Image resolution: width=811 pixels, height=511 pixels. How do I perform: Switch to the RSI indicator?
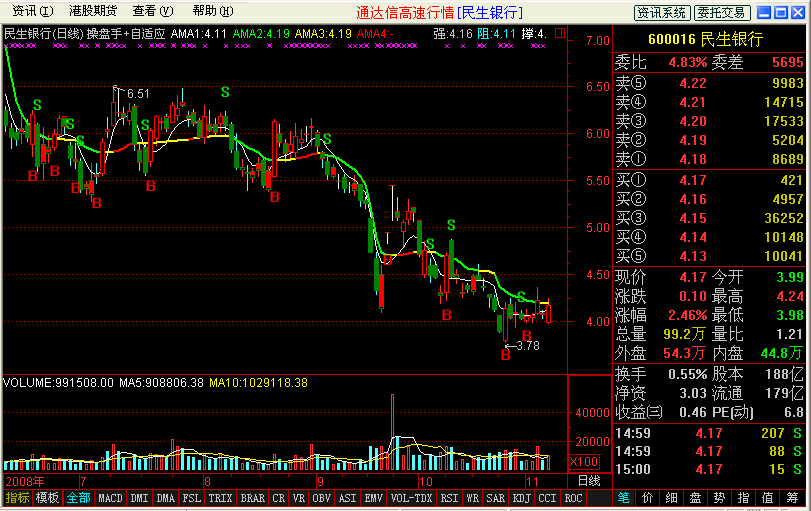pos(449,498)
